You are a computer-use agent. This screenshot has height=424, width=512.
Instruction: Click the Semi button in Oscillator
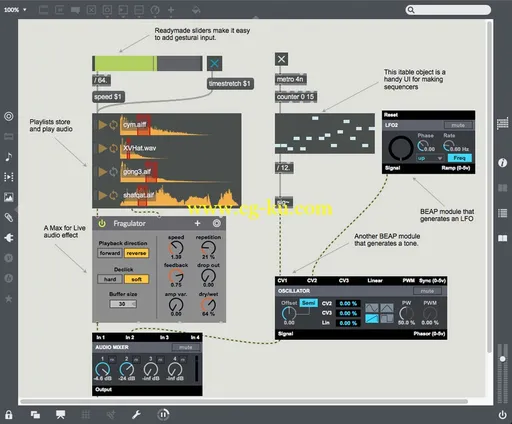coord(308,303)
